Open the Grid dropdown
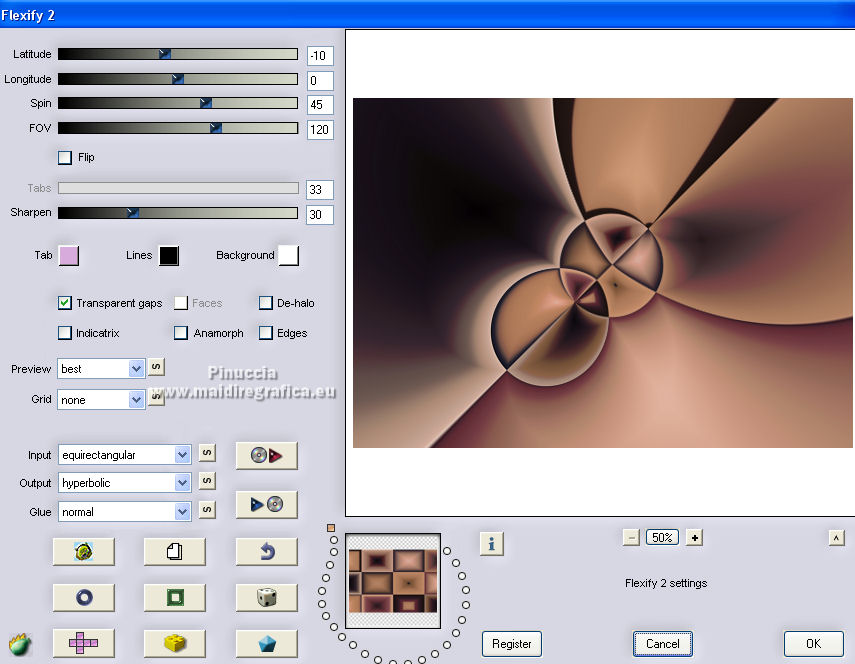The image size is (855, 664). pos(101,400)
